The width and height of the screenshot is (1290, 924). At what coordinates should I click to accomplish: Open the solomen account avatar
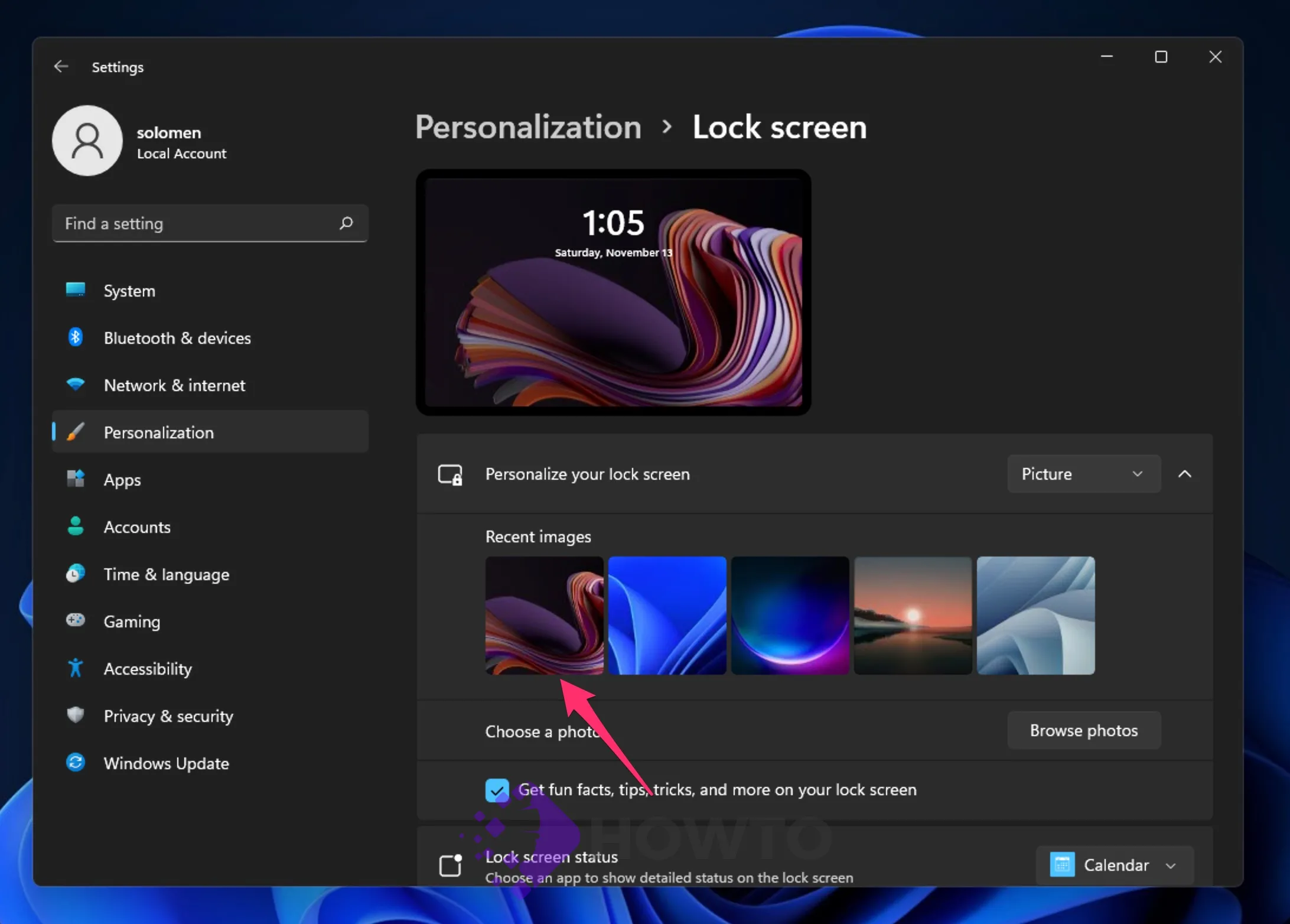coord(87,141)
